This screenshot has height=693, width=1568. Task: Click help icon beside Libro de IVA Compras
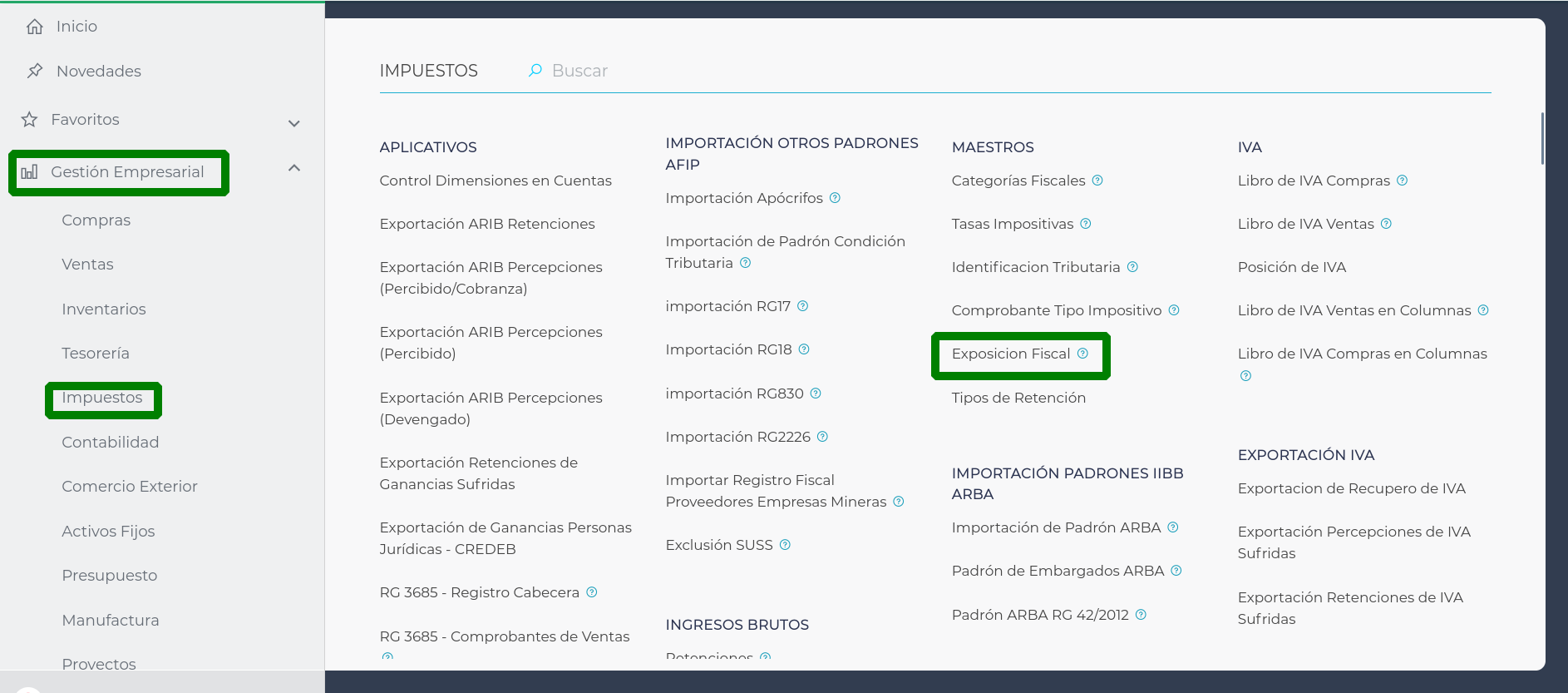[x=1402, y=181]
